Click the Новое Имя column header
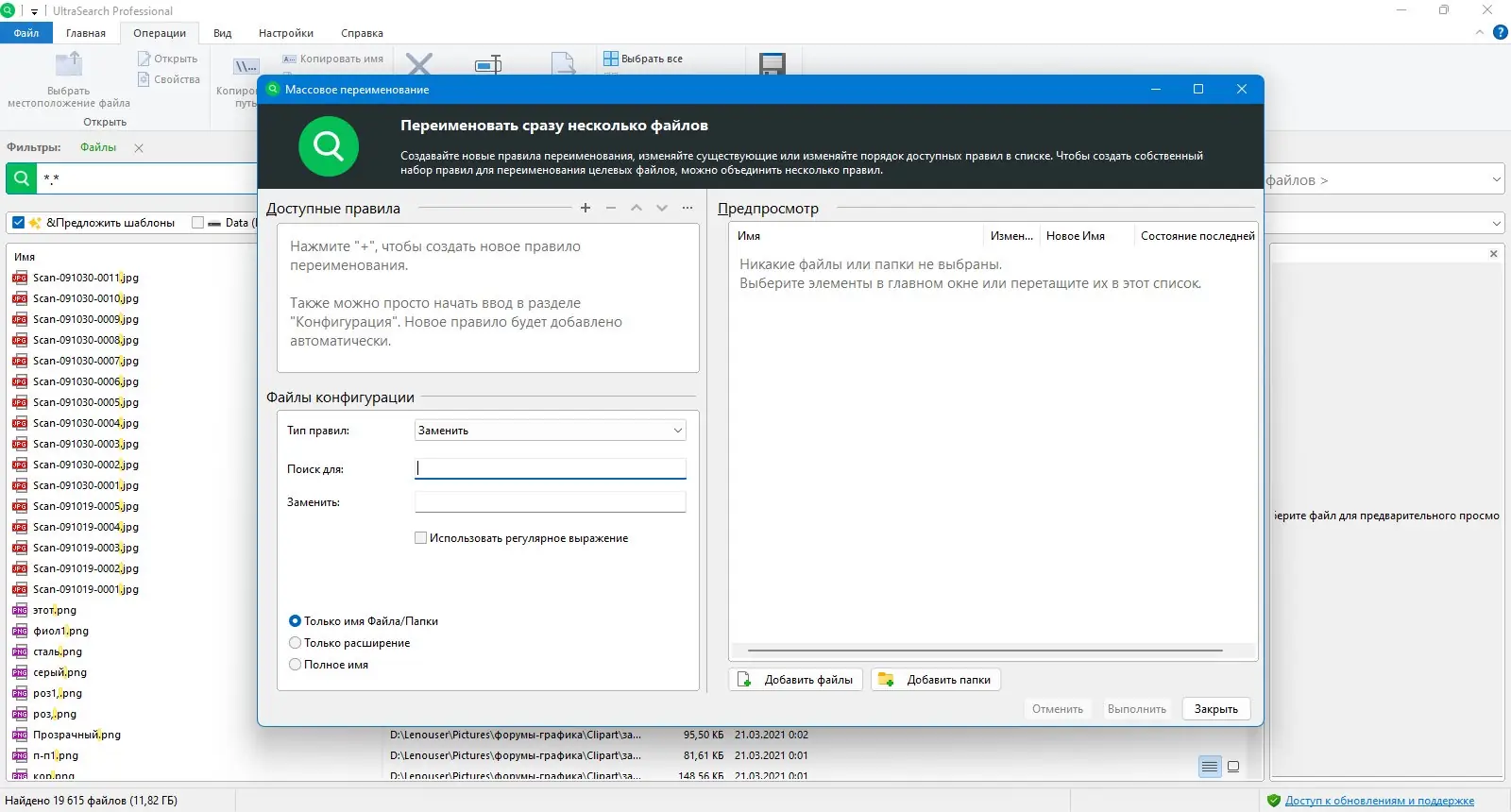This screenshot has width=1511, height=812. point(1086,236)
